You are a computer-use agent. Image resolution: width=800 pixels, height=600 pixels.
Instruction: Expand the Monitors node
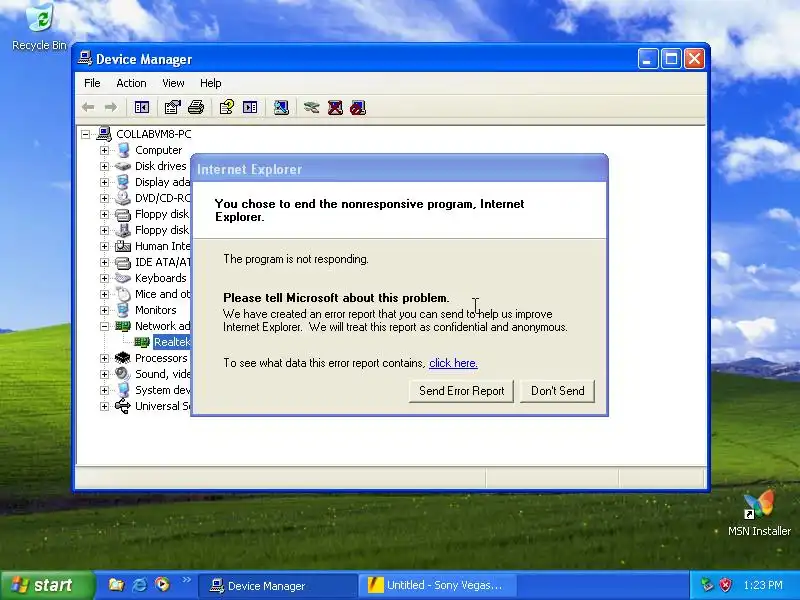click(104, 310)
